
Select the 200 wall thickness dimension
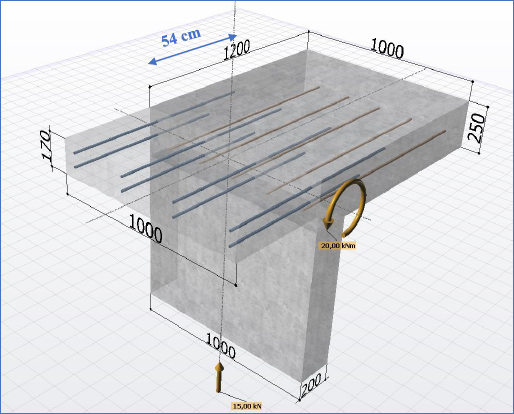pos(312,384)
